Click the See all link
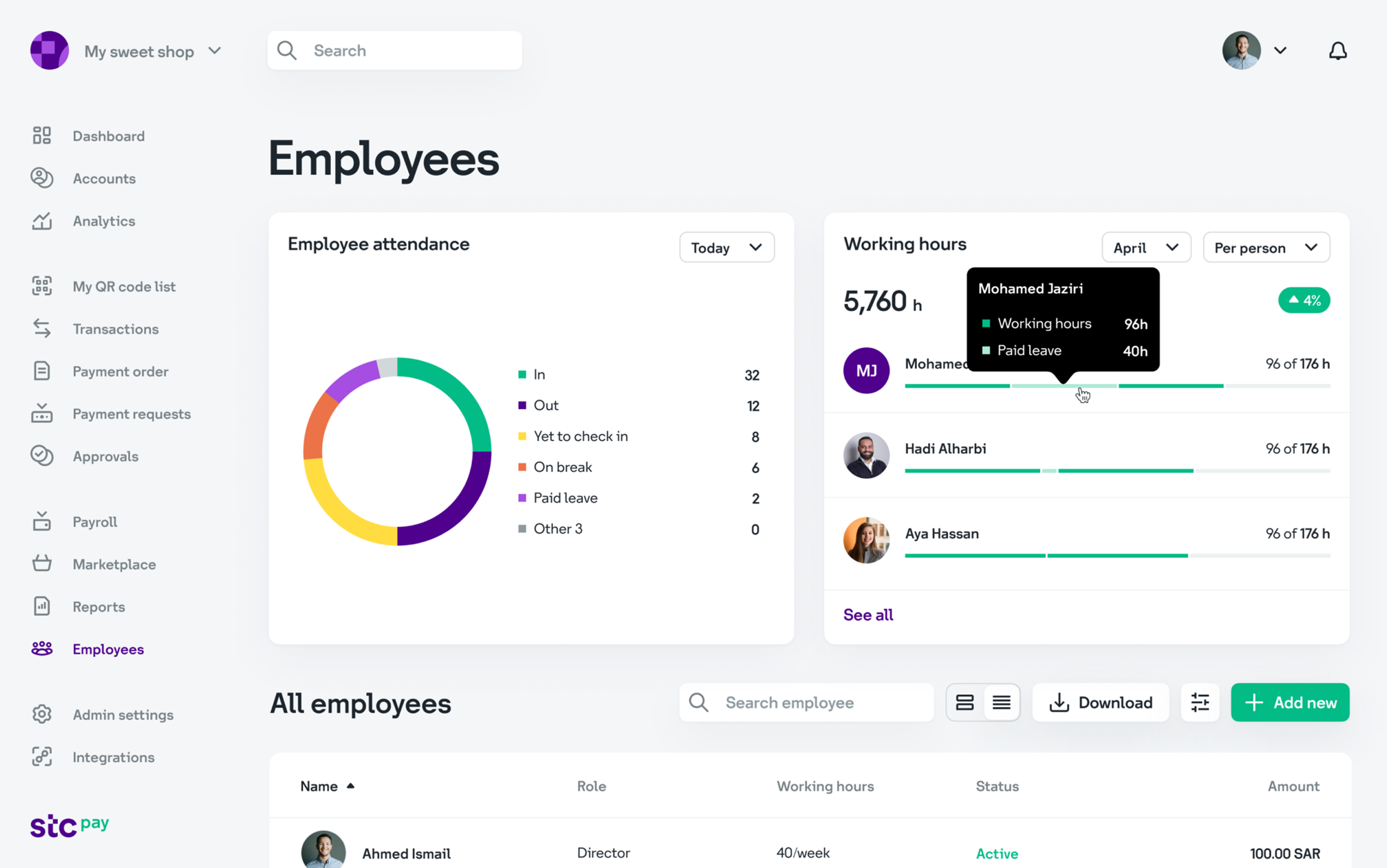The width and height of the screenshot is (1387, 868). pyautogui.click(x=868, y=615)
